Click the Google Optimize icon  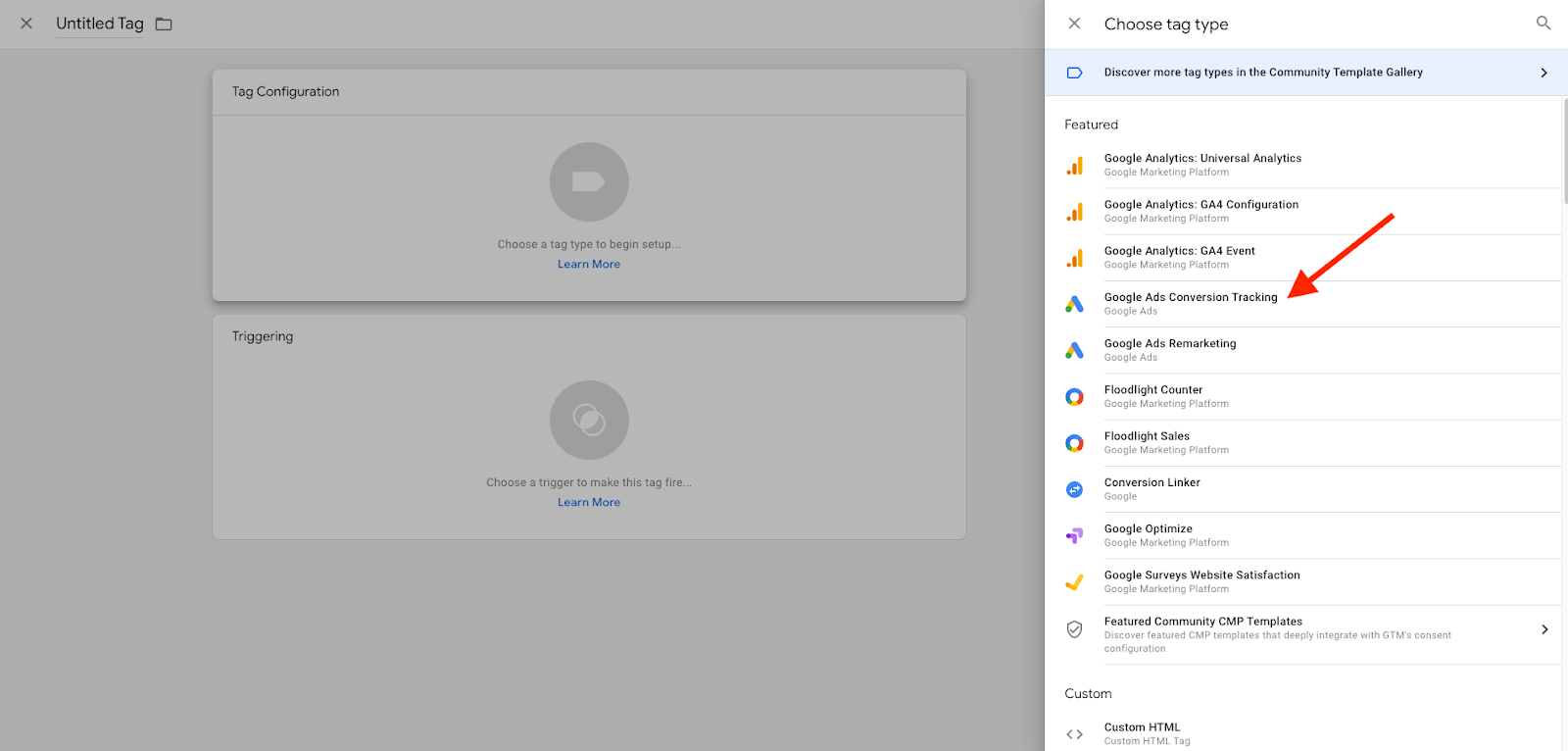point(1074,535)
